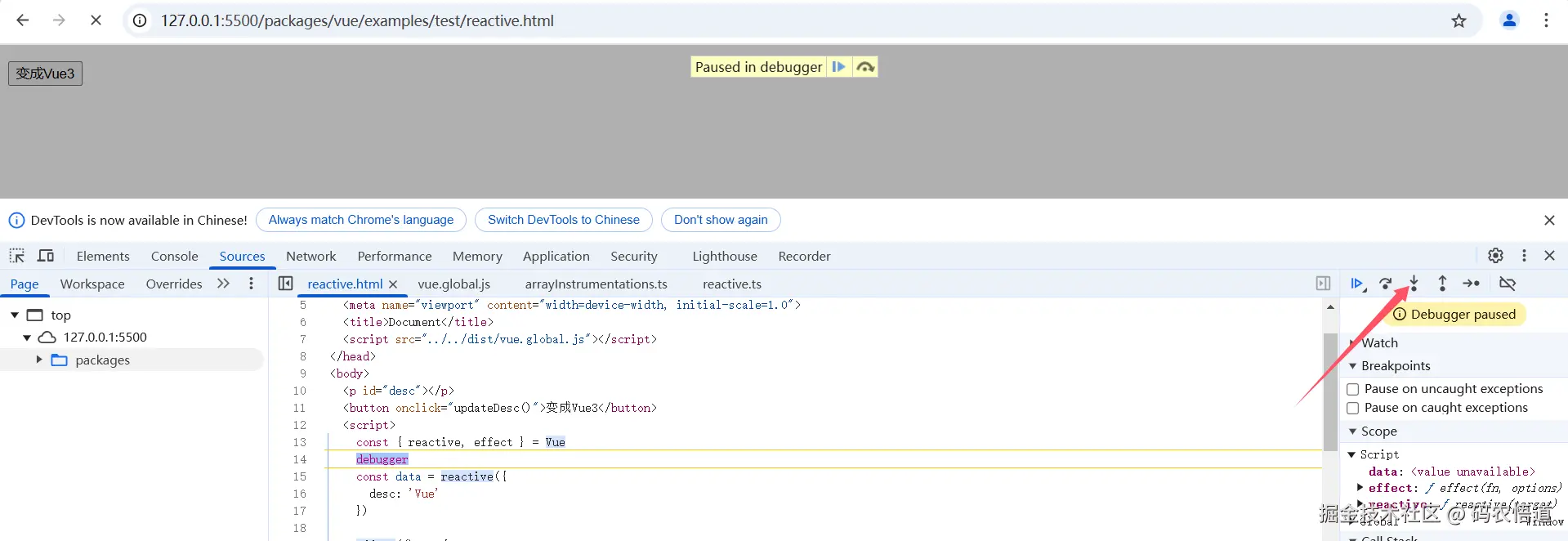The height and width of the screenshot is (541, 1568).
Task: Hide the debugger sidebar
Action: [x=1323, y=284]
